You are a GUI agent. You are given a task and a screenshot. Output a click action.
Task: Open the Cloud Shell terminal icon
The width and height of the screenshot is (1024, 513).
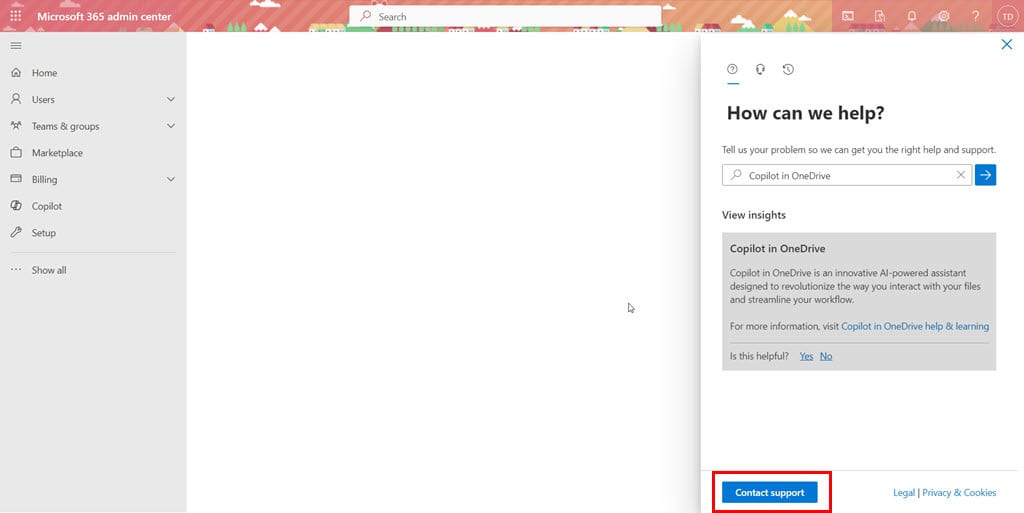[x=848, y=16]
